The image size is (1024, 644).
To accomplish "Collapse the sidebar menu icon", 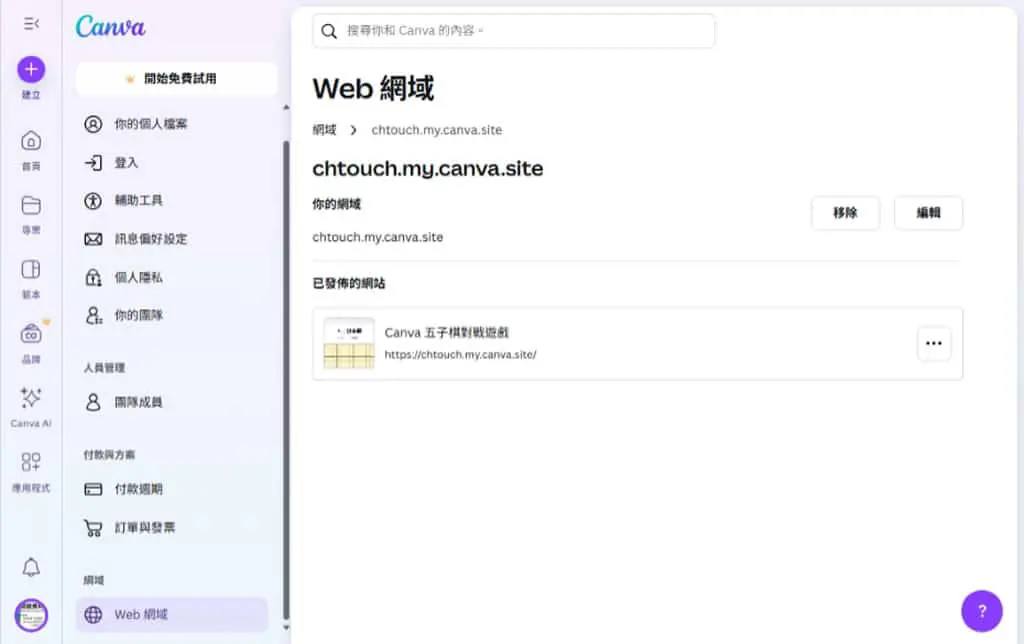I will tap(31, 24).
